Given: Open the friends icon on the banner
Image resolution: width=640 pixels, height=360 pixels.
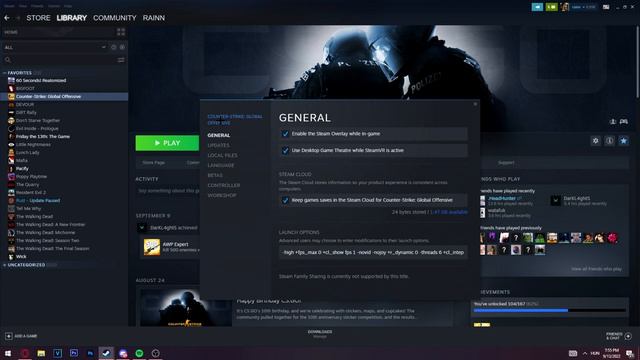Looking at the screenshot, I should (x=613, y=122).
